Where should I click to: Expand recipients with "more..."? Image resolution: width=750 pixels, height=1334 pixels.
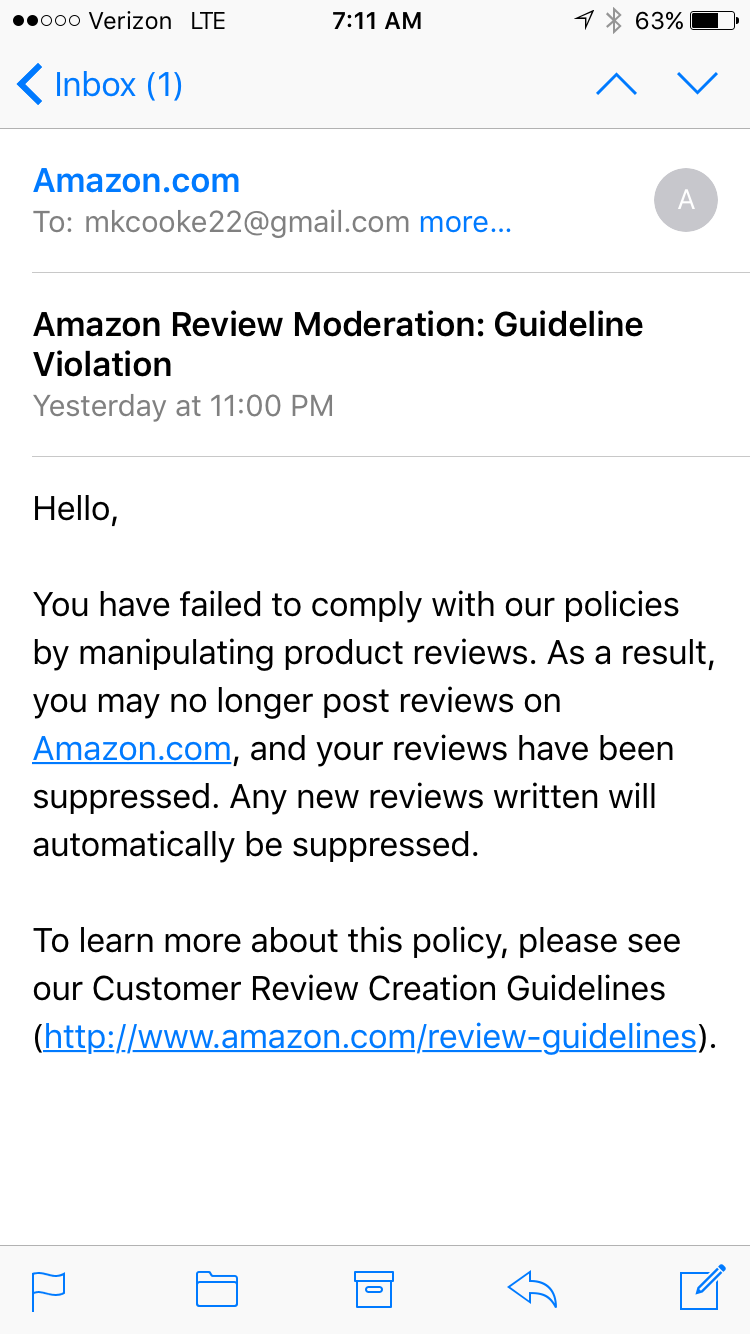click(465, 222)
